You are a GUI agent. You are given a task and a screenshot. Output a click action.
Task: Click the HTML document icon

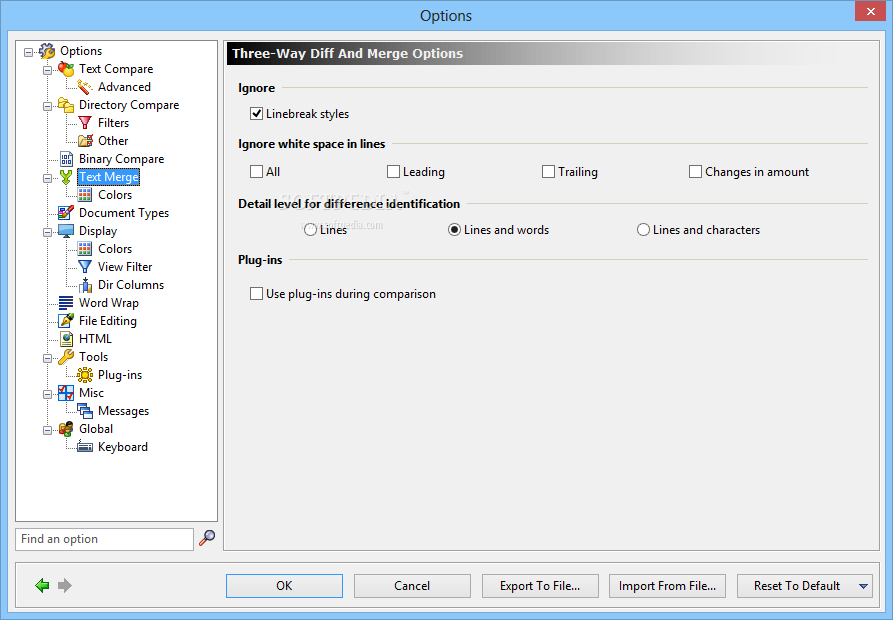pos(66,339)
